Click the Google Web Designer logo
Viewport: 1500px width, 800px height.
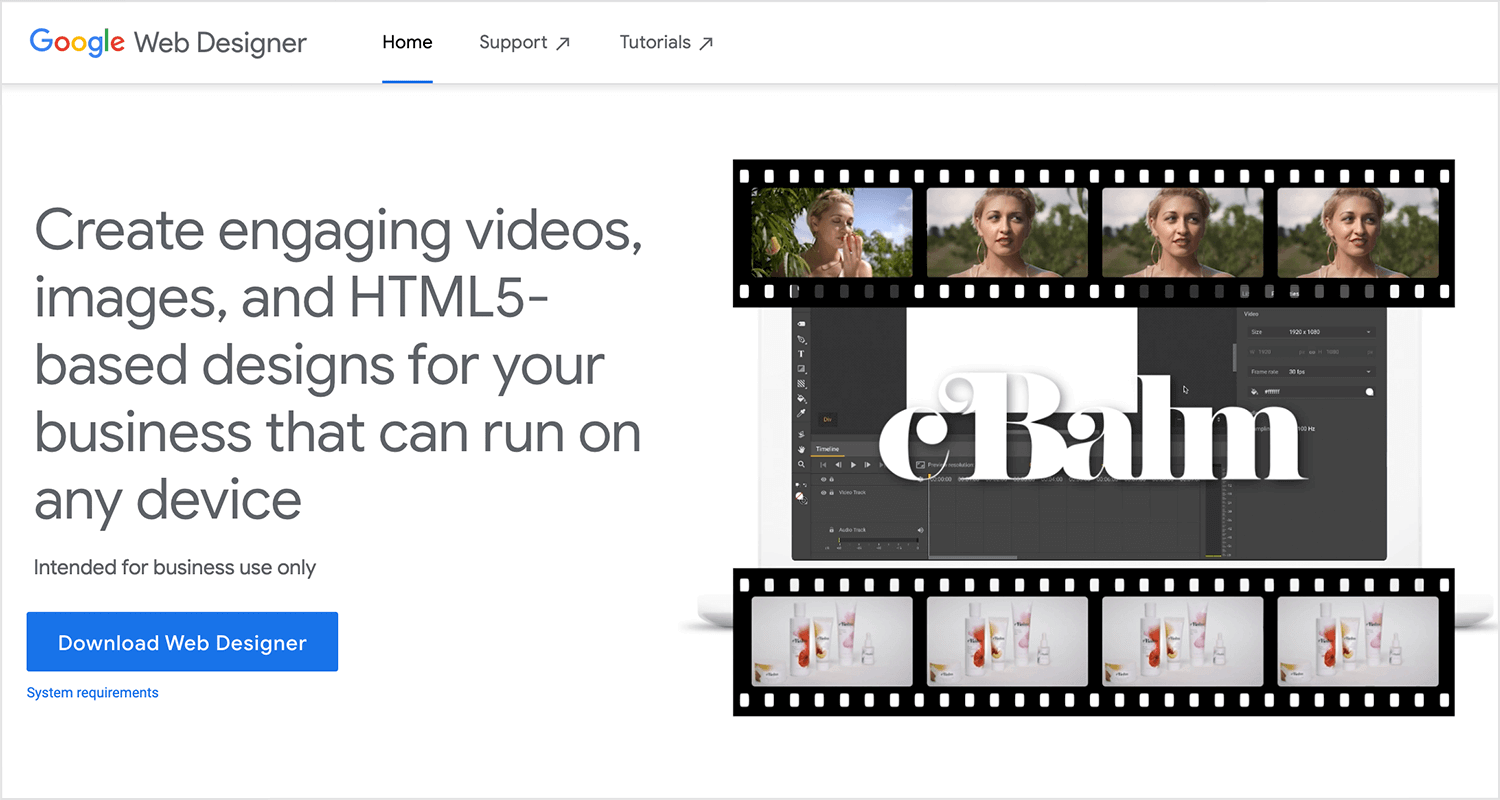coord(168,42)
